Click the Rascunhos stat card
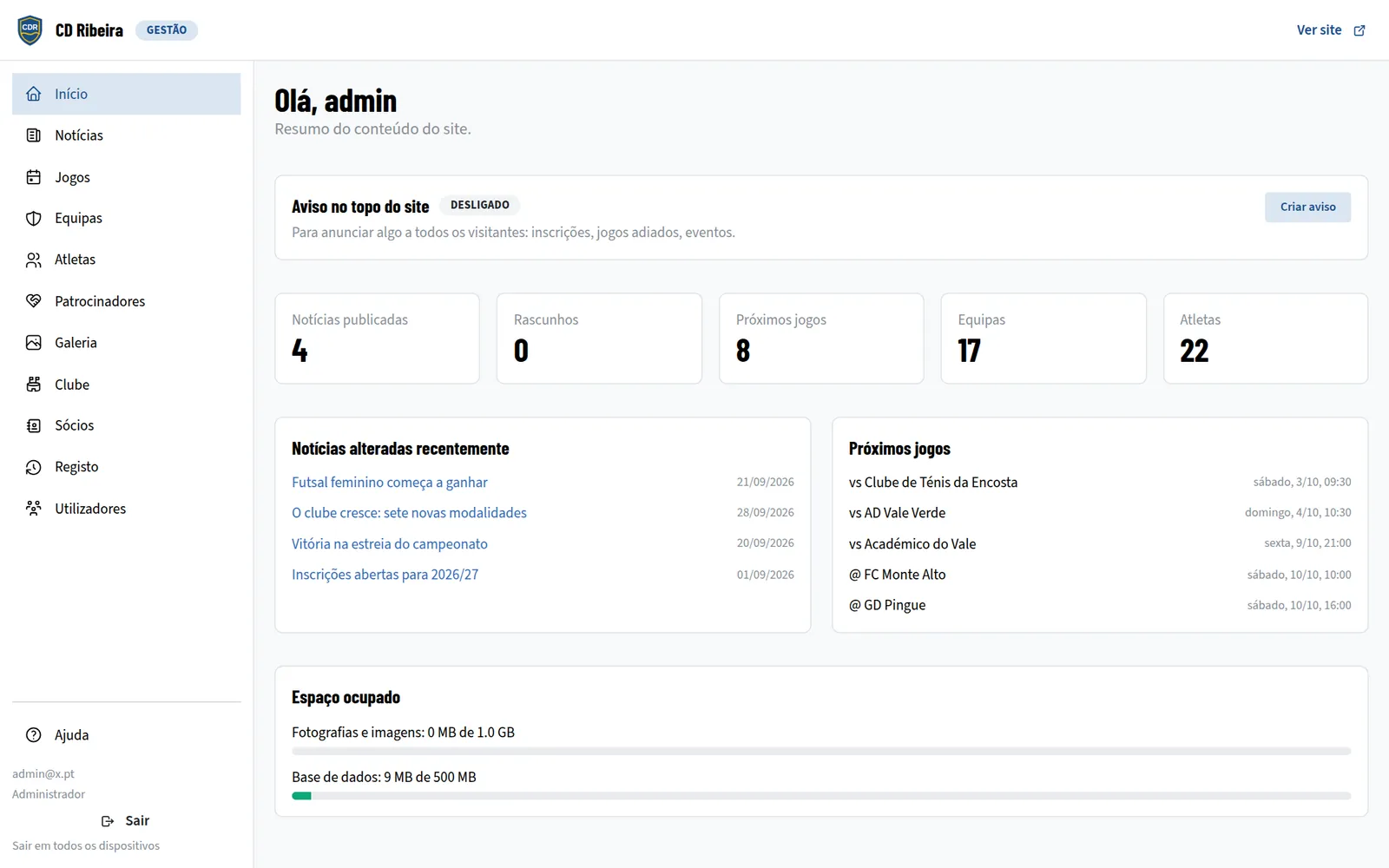 pyautogui.click(x=599, y=339)
